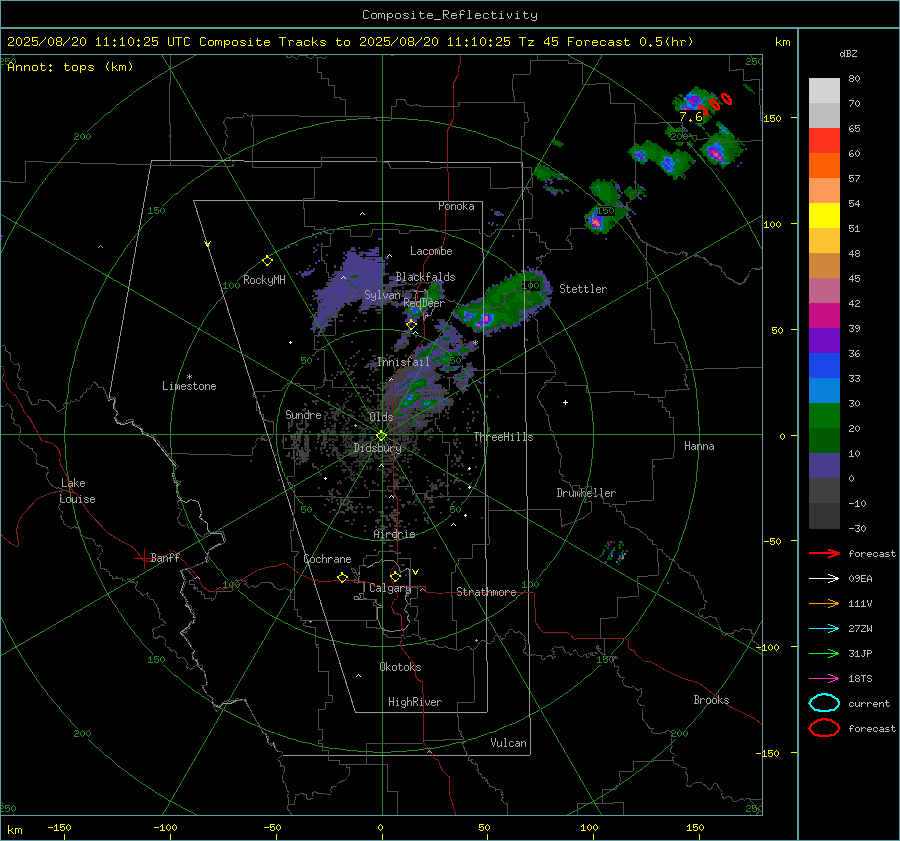This screenshot has height=841, width=900.
Task: Click the dBZ scale heading
Action: click(848, 53)
